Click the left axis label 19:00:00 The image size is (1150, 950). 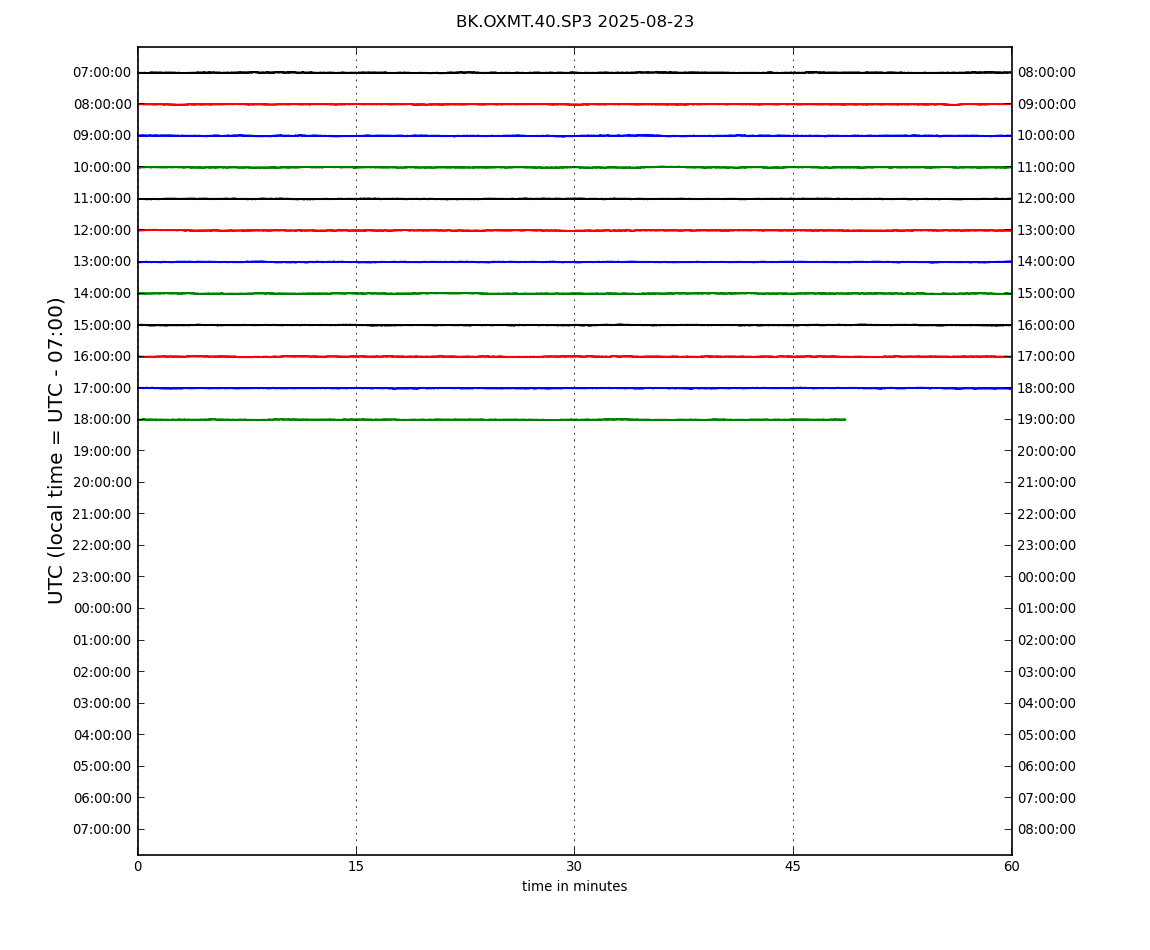pyautogui.click(x=102, y=451)
